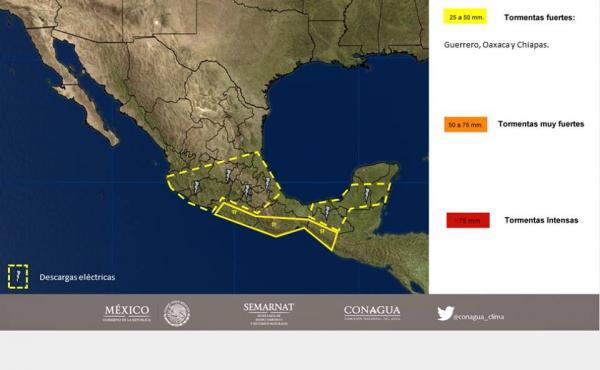Click the lightning icon in the Descargas eléctricas legend

[18, 276]
